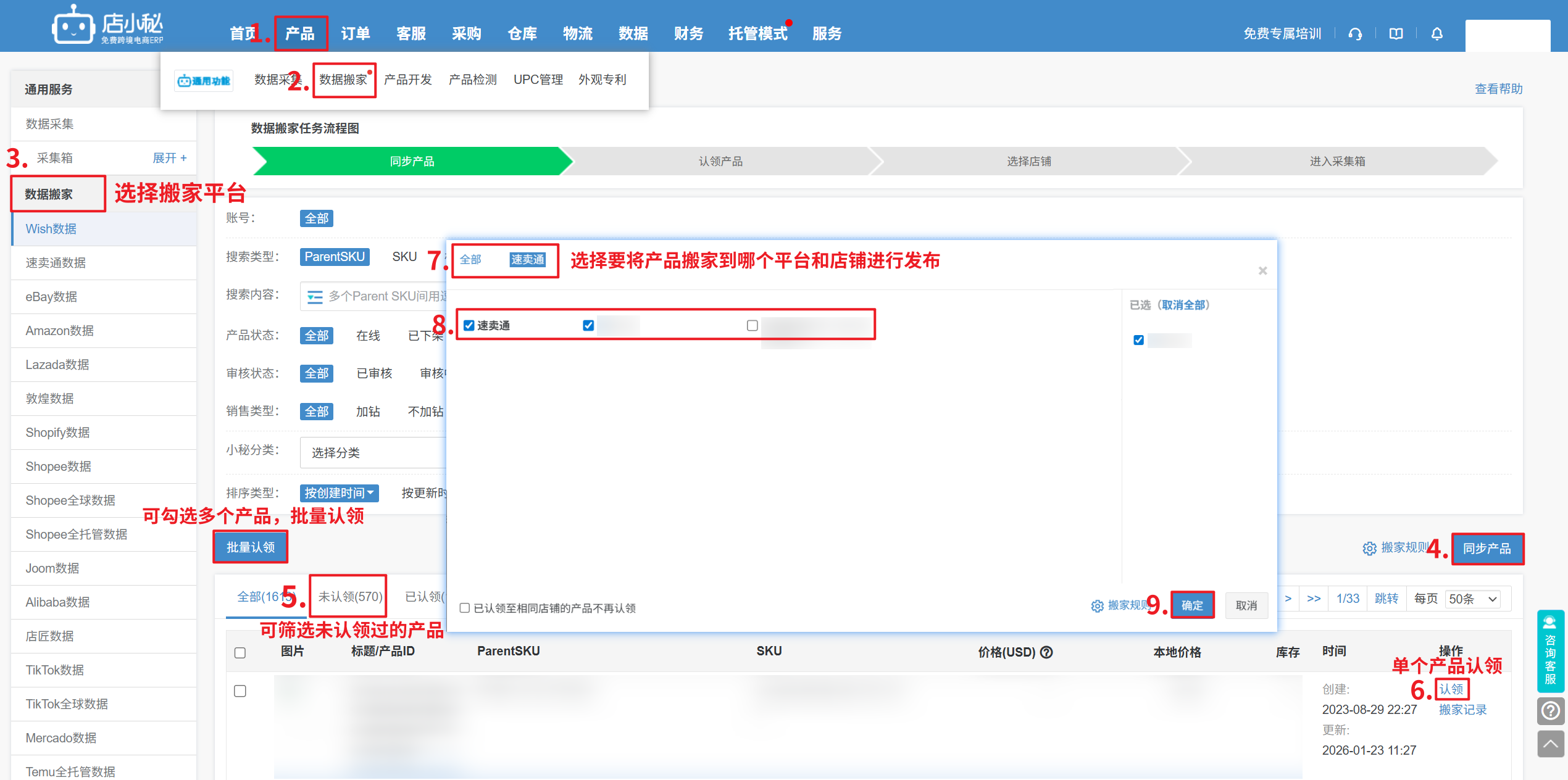The width and height of the screenshot is (1568, 780).
Task: Toggle the 速卖通 platform checkbox
Action: 469,326
